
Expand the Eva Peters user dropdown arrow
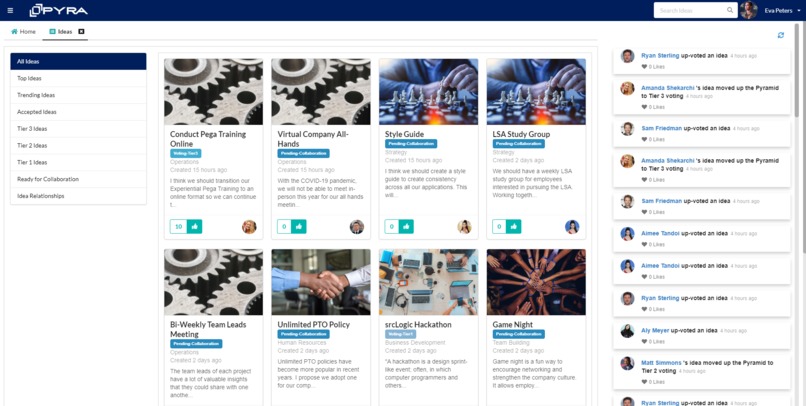799,11
